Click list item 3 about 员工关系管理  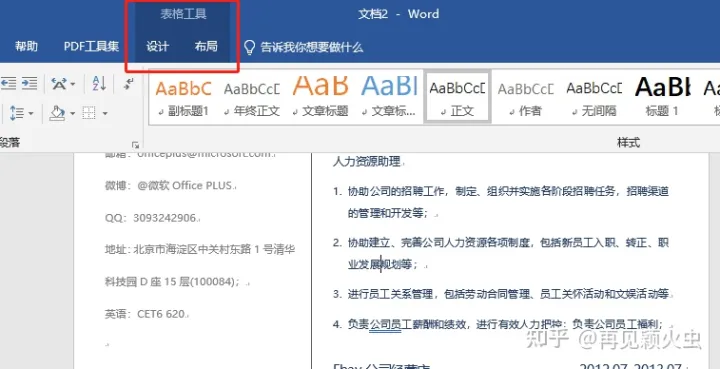[x=501, y=294]
